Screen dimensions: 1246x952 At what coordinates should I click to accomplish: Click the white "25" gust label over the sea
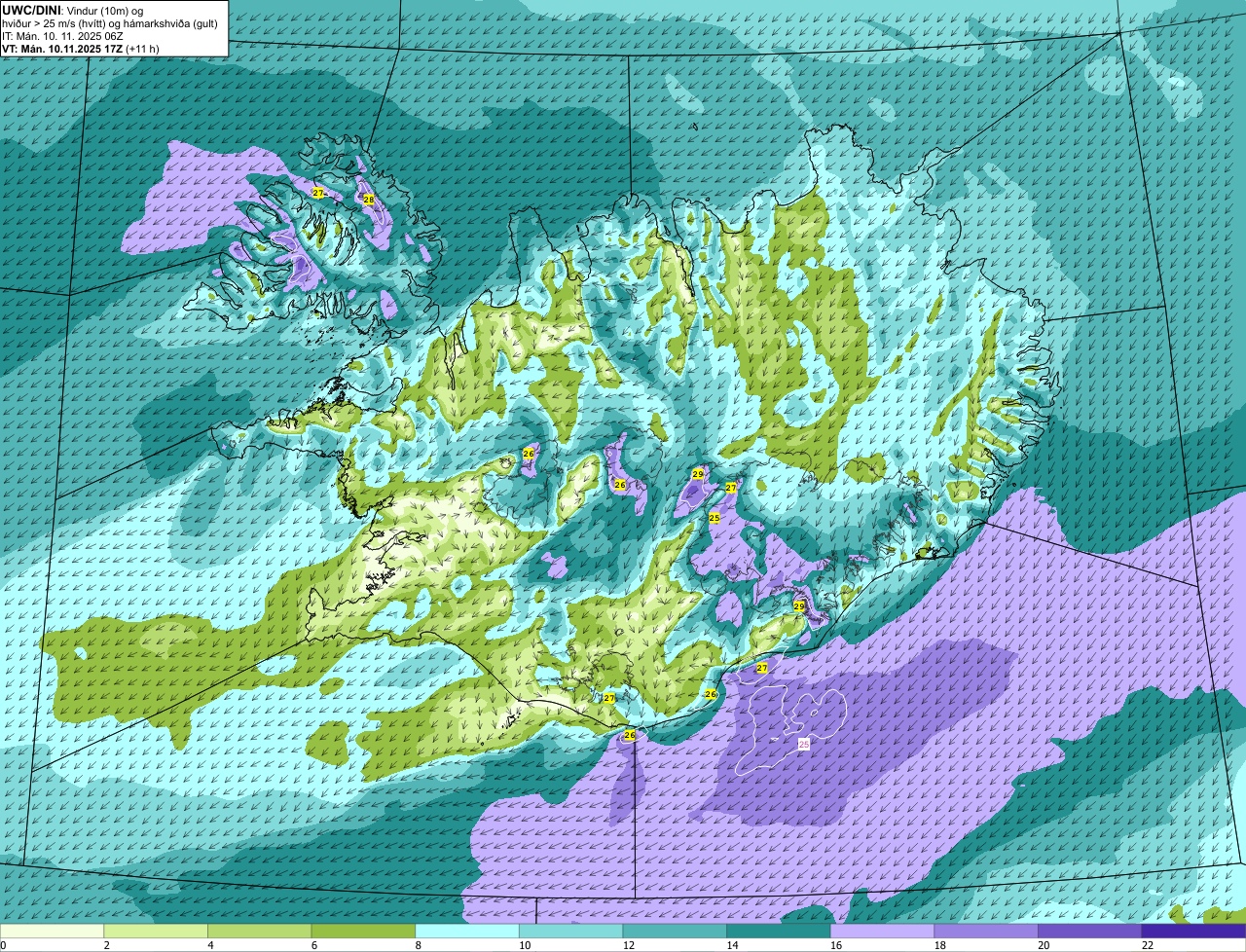tap(804, 744)
